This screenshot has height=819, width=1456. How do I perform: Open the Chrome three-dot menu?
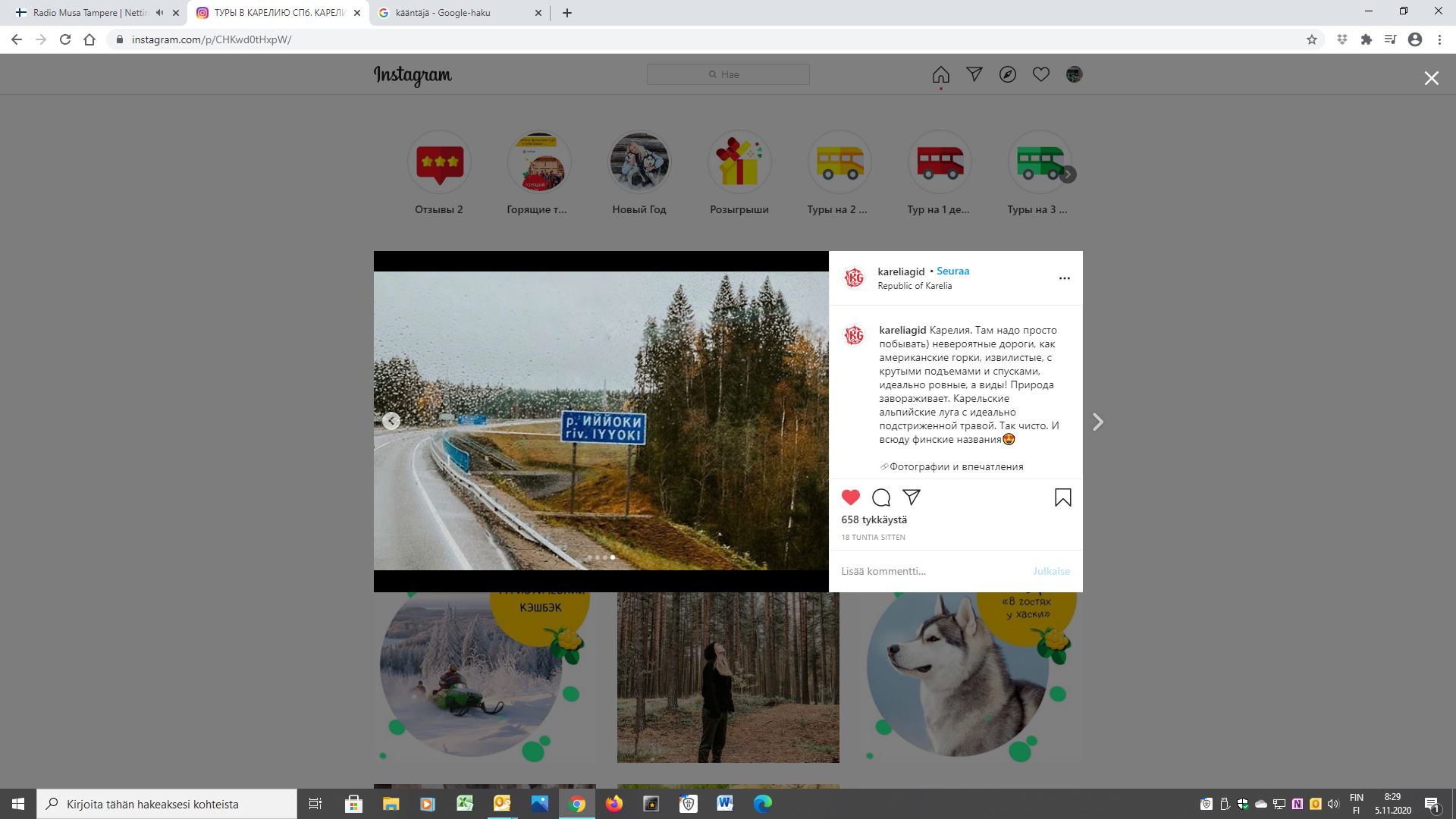coord(1439,39)
